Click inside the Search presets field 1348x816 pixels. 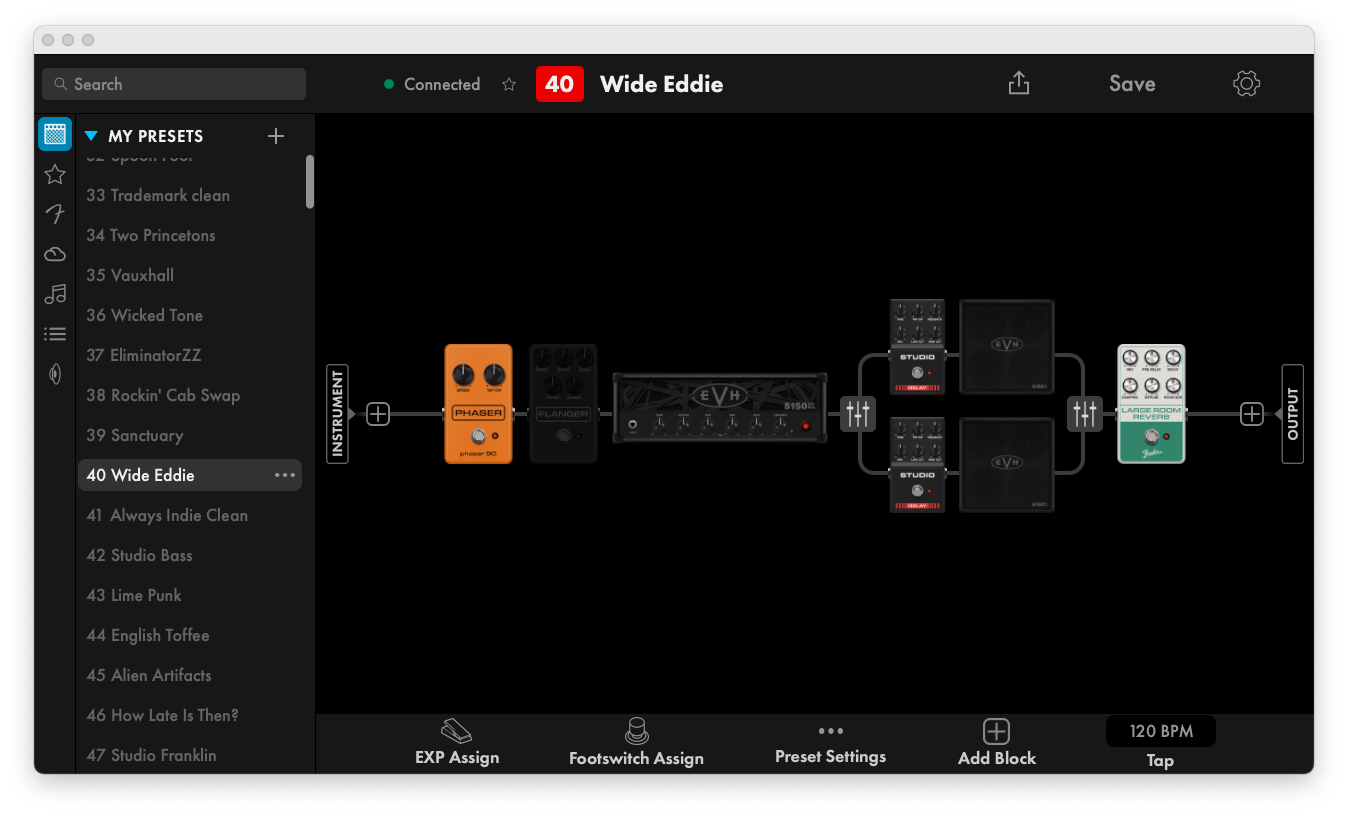tap(173, 84)
